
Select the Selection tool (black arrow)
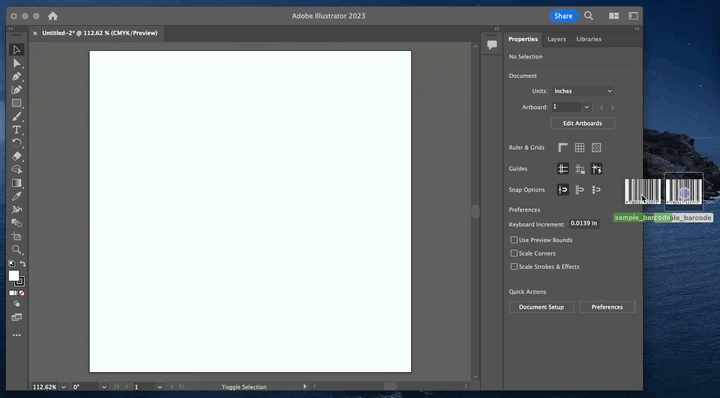pos(17,50)
